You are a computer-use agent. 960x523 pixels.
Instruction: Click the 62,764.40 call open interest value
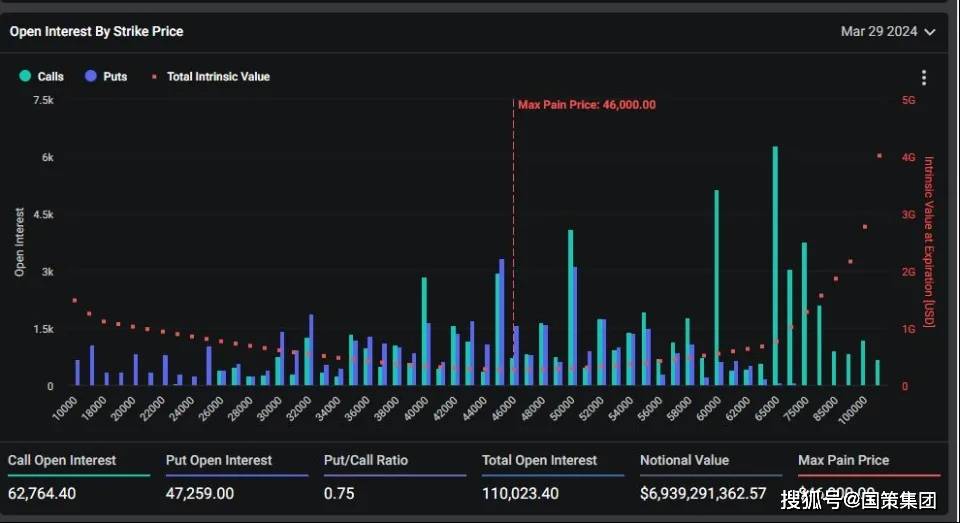tap(42, 494)
